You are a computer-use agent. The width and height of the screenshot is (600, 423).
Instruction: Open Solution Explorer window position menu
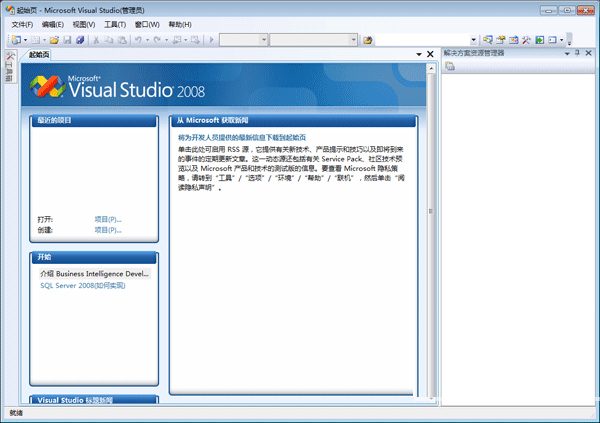(567, 54)
